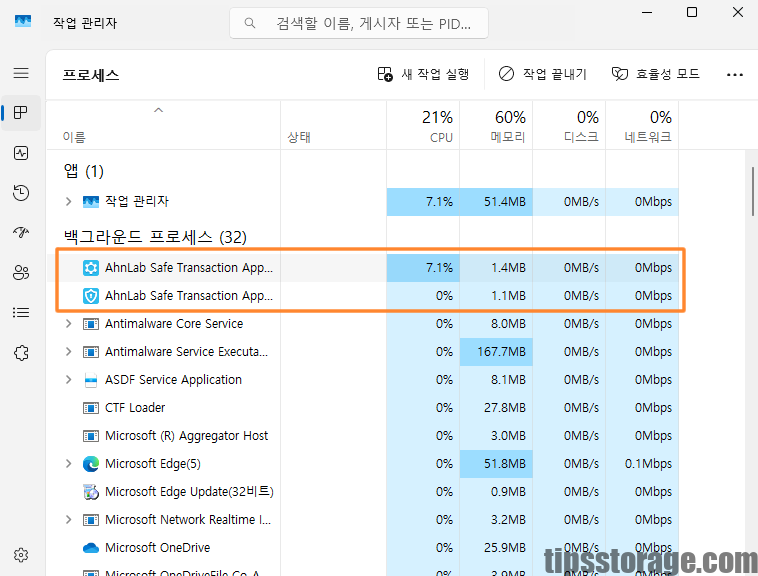Image resolution: width=758 pixels, height=576 pixels.
Task: Sort by the 디스크 column header
Action: [569, 126]
